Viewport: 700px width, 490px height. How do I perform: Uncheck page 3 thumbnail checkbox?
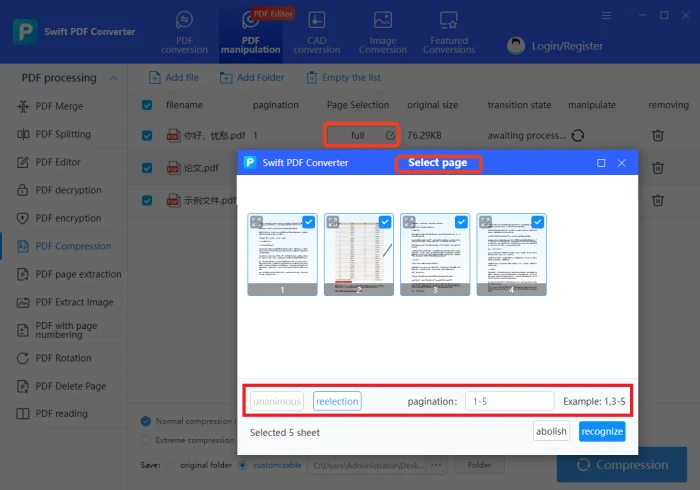(461, 222)
